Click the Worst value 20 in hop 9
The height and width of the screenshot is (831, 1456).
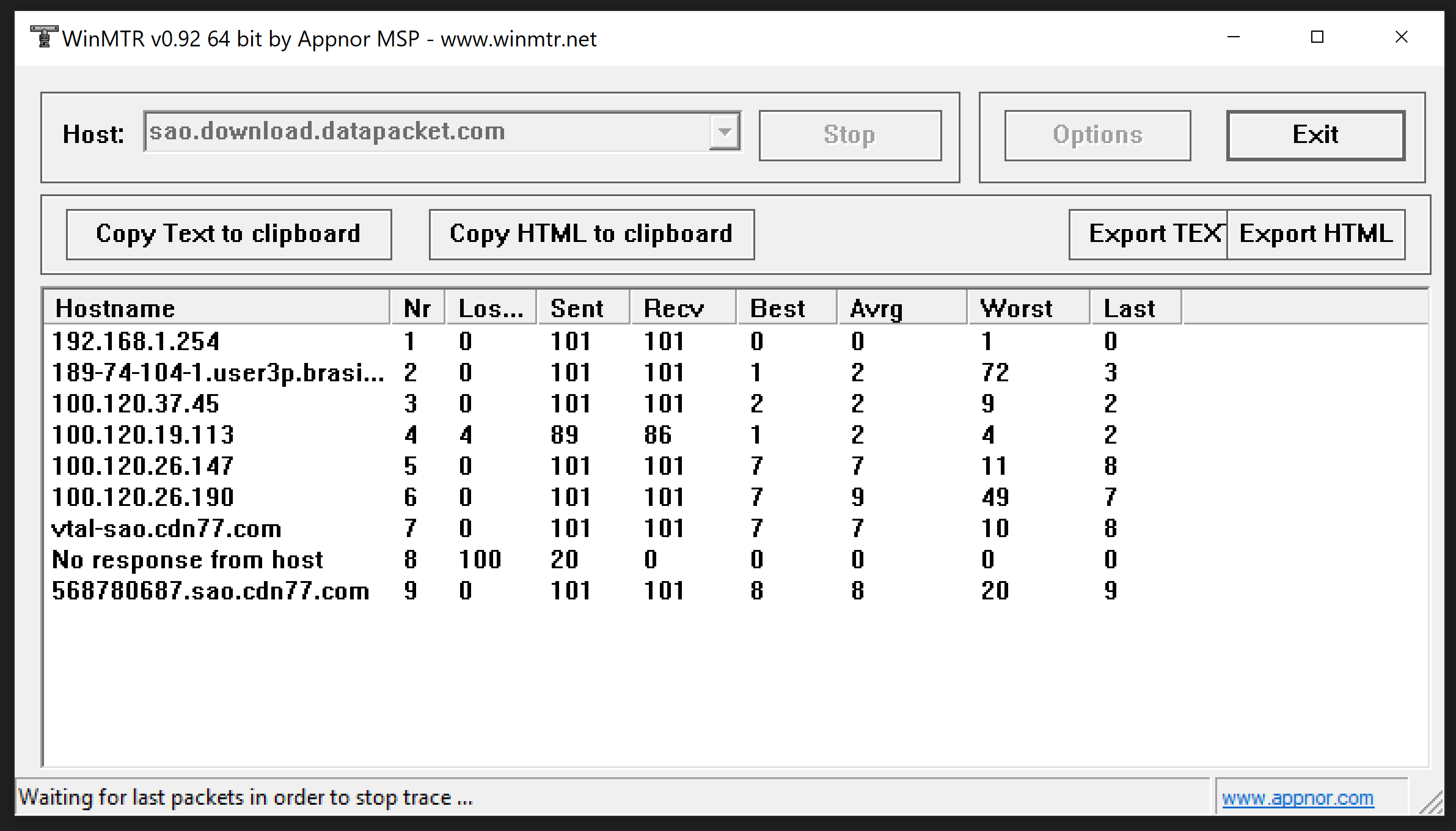click(995, 590)
